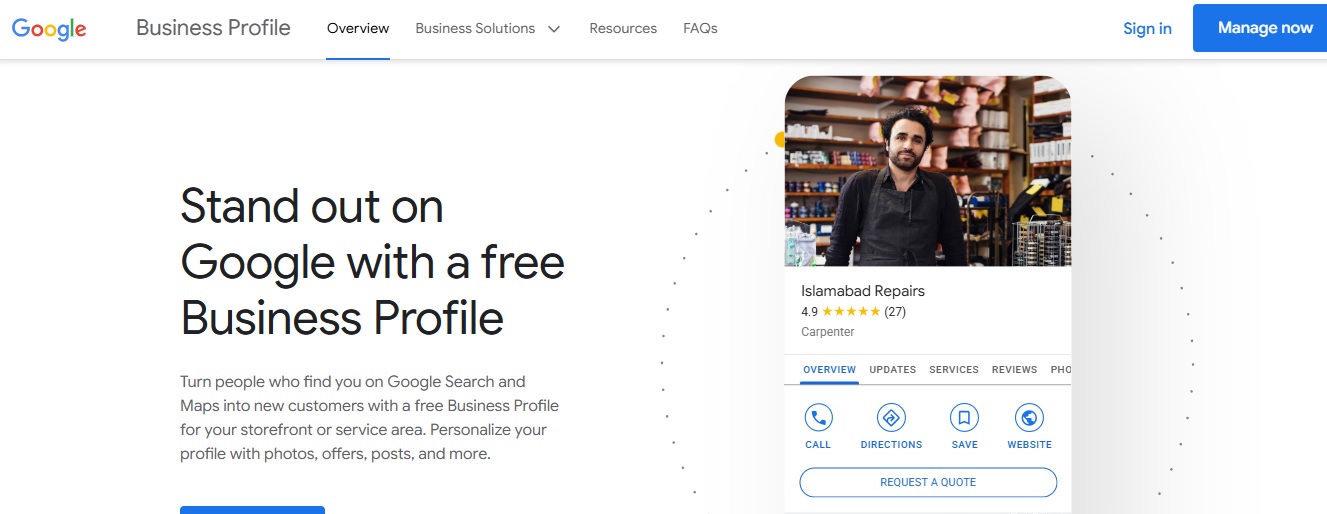The width and height of the screenshot is (1327, 514).
Task: Click the Directions arrow icon
Action: tap(891, 417)
